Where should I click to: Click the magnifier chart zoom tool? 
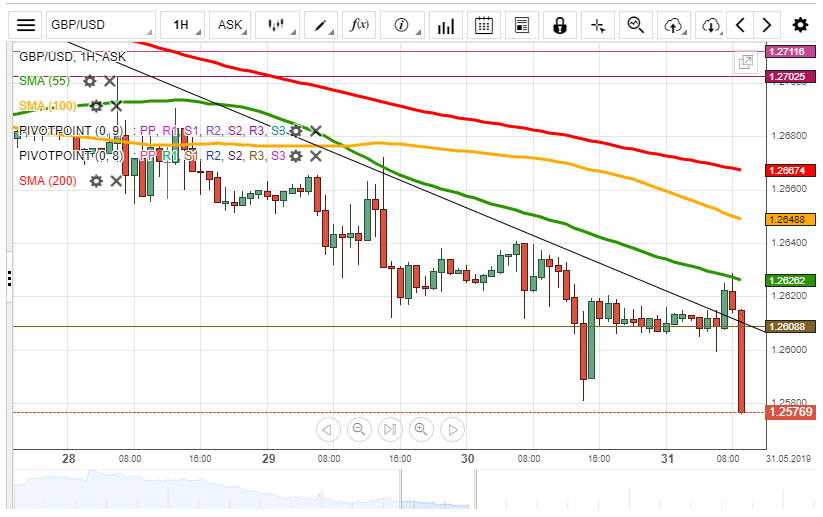[636, 25]
